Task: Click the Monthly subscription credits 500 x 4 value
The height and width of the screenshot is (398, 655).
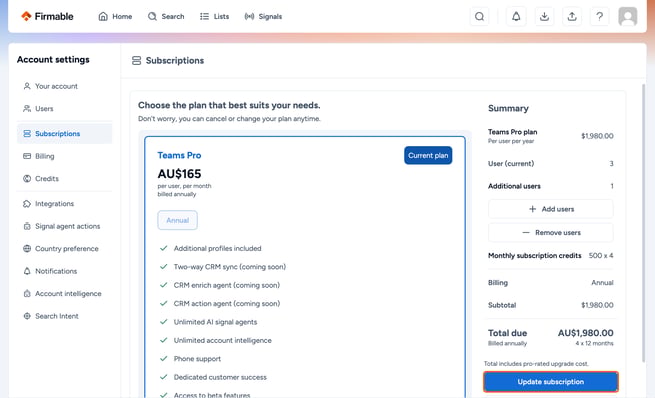Action: (601, 256)
